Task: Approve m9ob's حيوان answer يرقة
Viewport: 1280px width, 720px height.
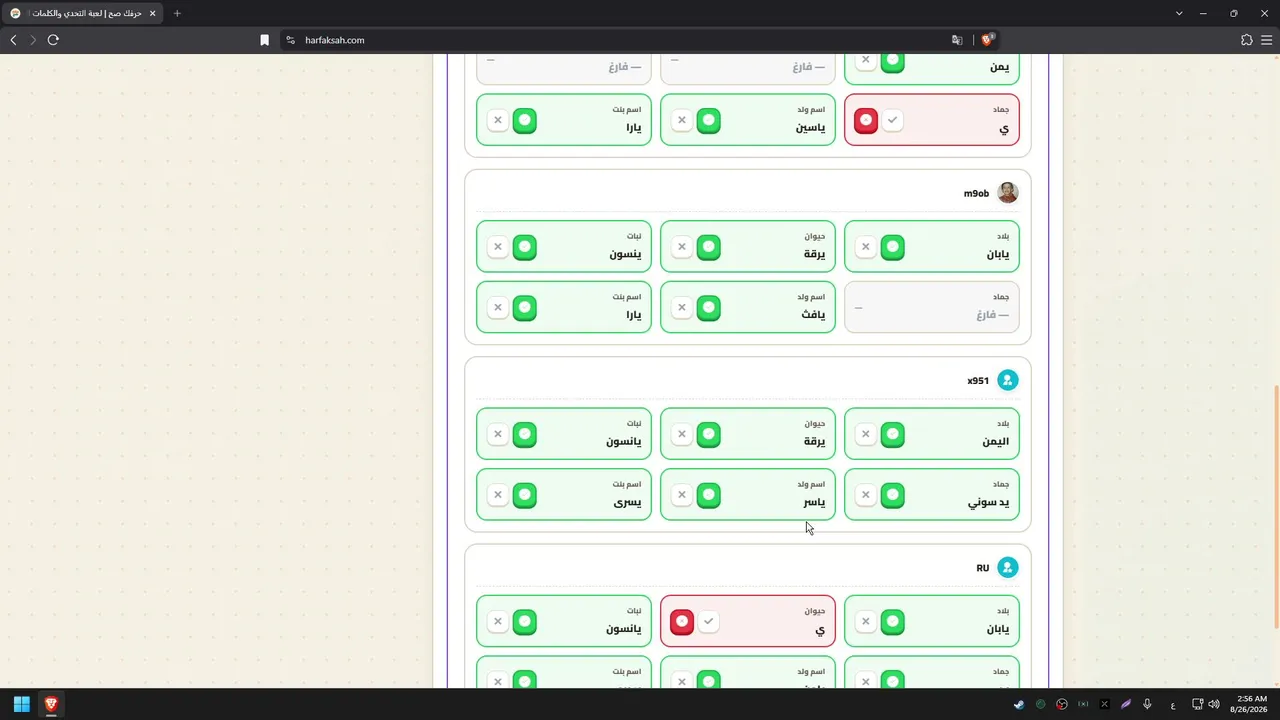Action: 709,247
